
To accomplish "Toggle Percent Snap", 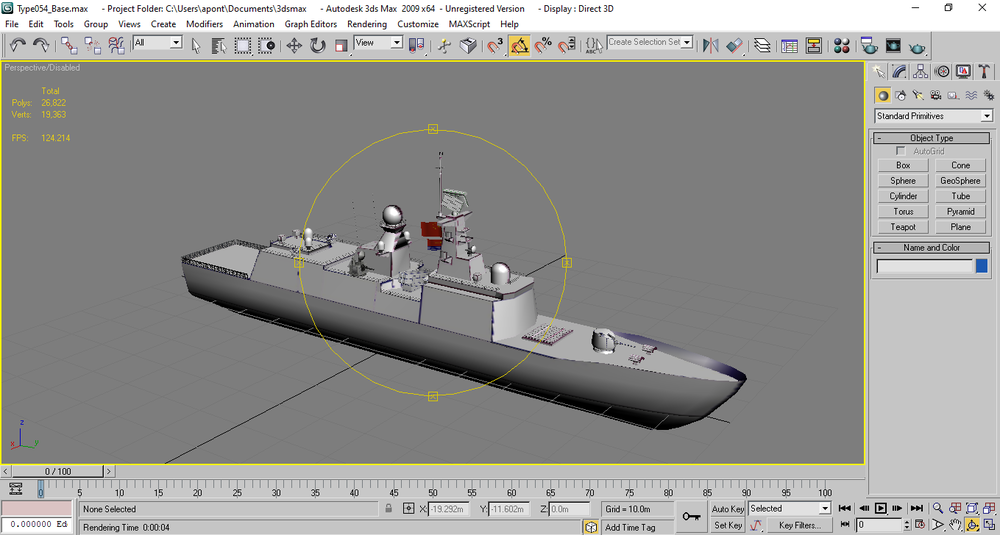I will (x=543, y=45).
